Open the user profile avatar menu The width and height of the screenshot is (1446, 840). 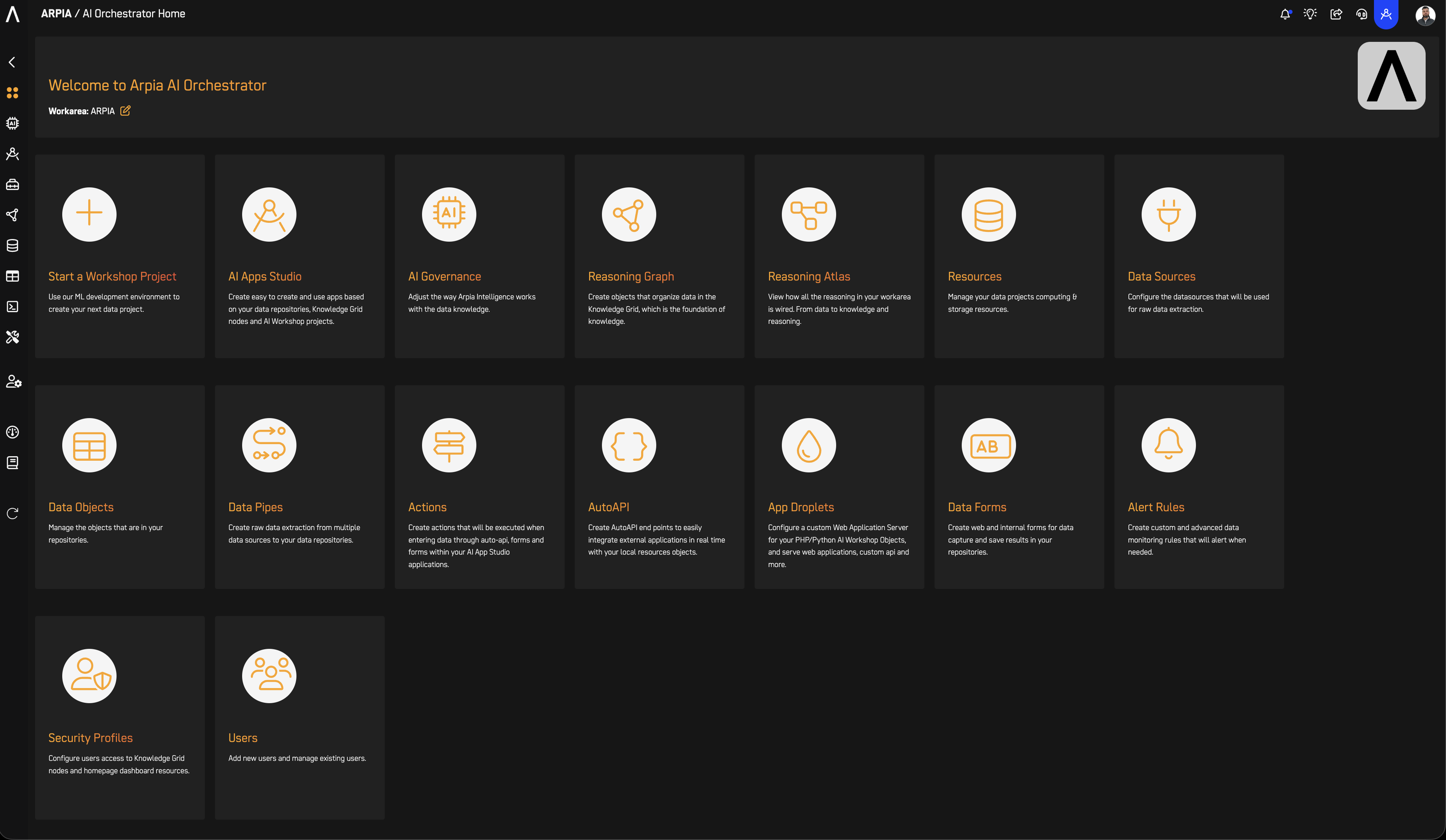click(x=1425, y=15)
